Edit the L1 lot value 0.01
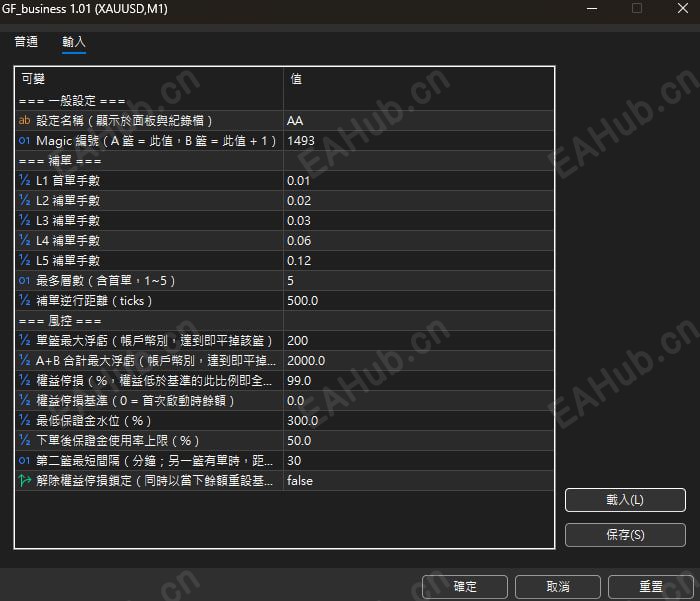 click(x=418, y=180)
